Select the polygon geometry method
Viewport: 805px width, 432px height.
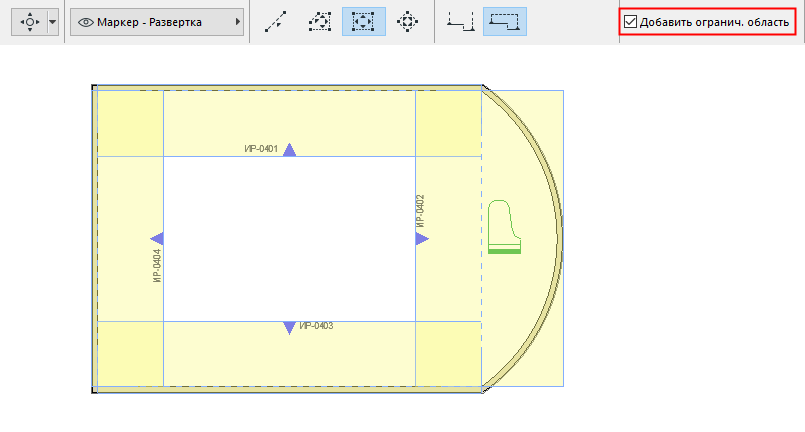(x=318, y=21)
